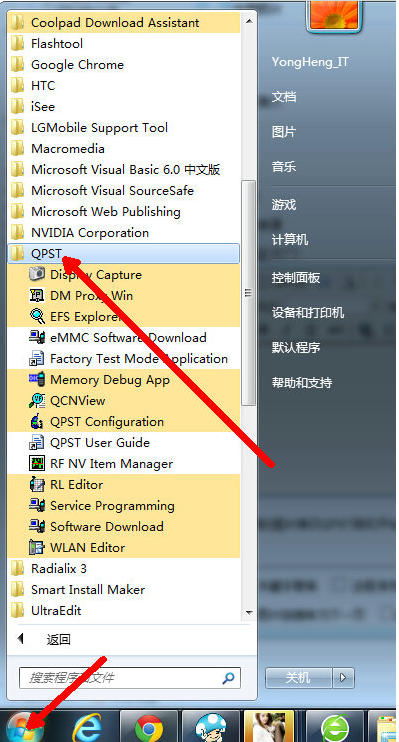Click the Windows Start orb
399x742 pixels.
[x=24, y=727]
